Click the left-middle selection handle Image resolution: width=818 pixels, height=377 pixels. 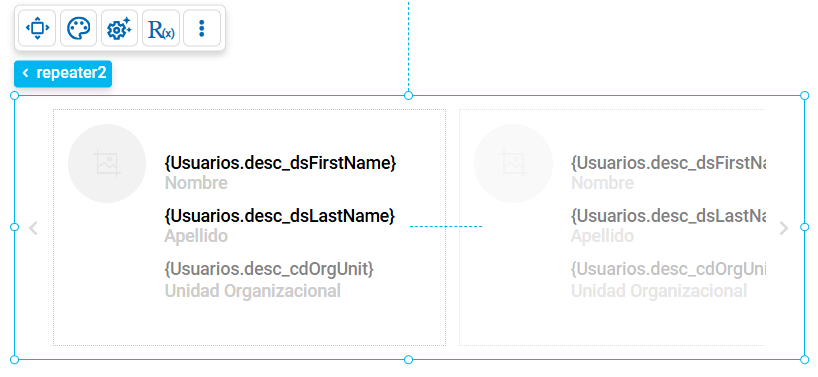coord(15,227)
